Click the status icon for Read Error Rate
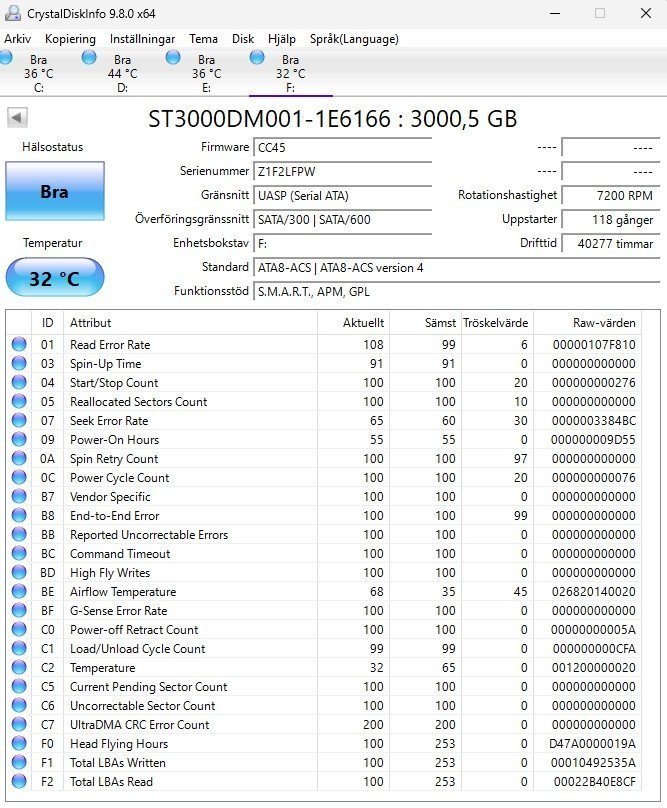The image size is (667, 808). point(19,345)
